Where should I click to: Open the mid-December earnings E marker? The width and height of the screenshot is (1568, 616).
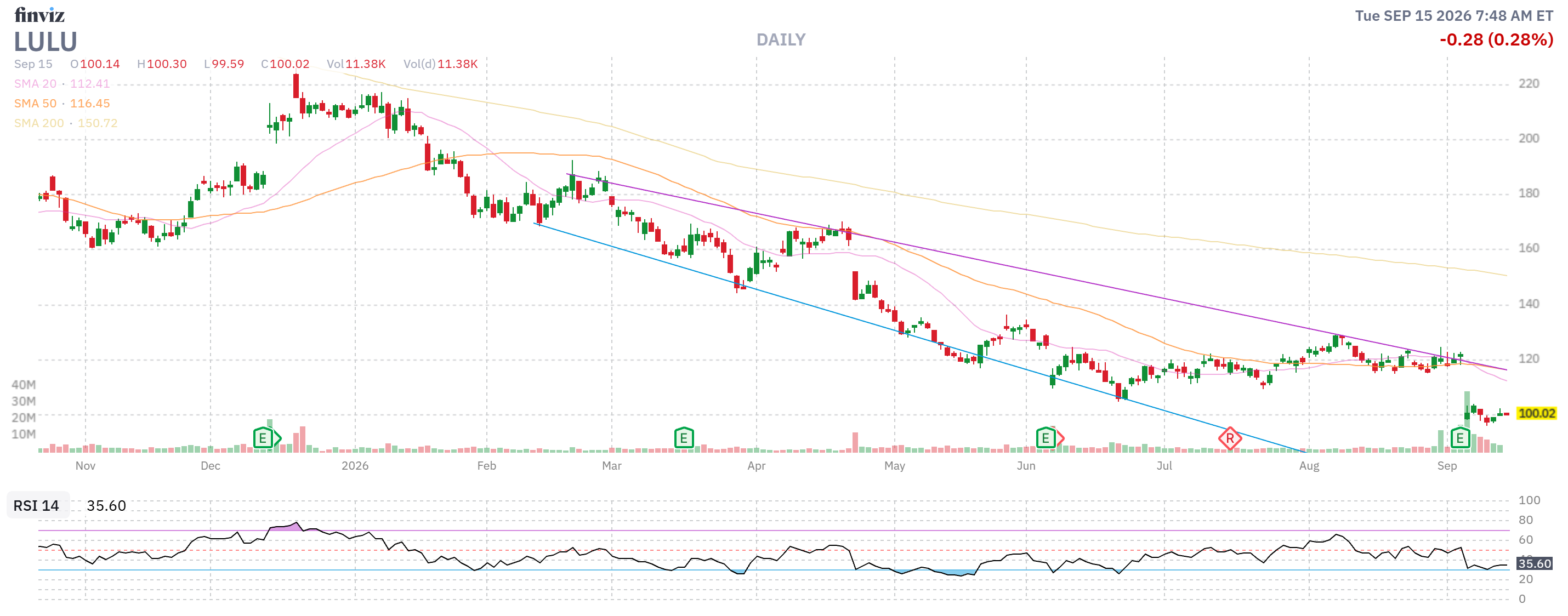click(x=263, y=438)
